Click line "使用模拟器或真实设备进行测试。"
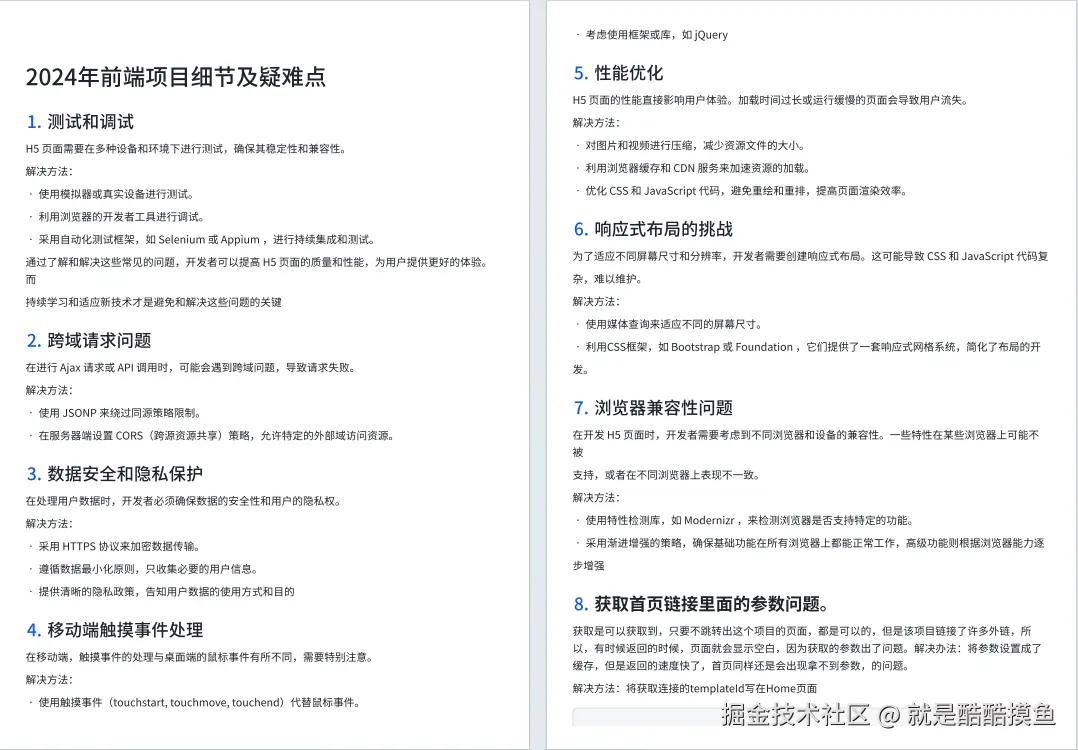The height and width of the screenshot is (750, 1078). pyautogui.click(x=116, y=194)
